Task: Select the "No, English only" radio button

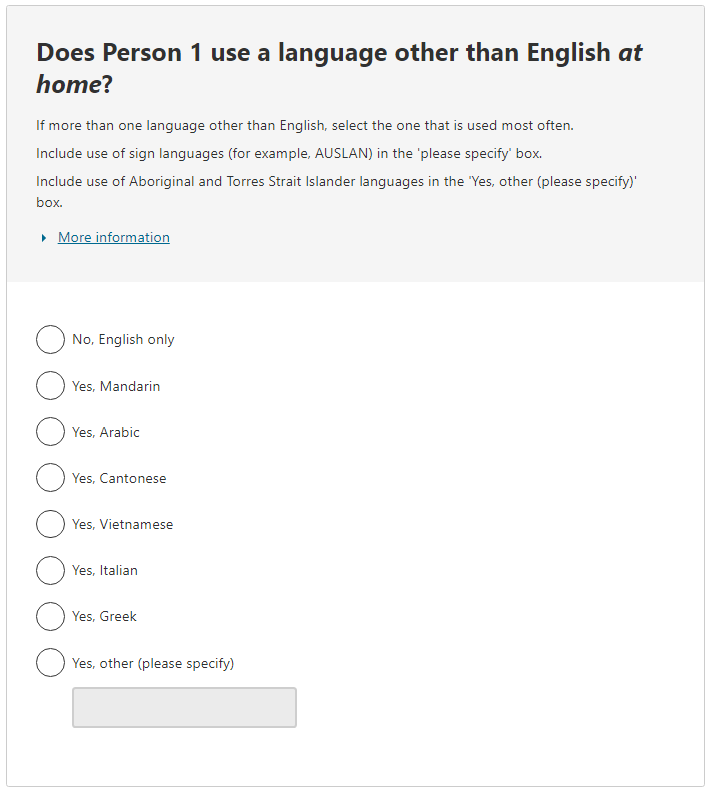Action: (50, 339)
